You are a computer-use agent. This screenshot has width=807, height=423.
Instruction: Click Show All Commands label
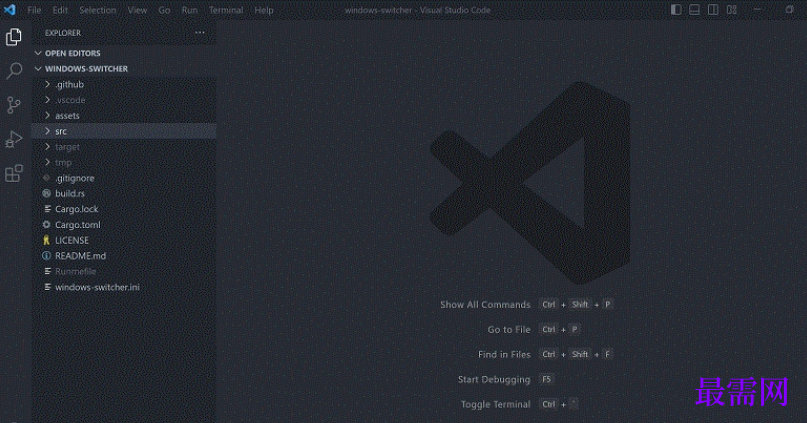(485, 305)
